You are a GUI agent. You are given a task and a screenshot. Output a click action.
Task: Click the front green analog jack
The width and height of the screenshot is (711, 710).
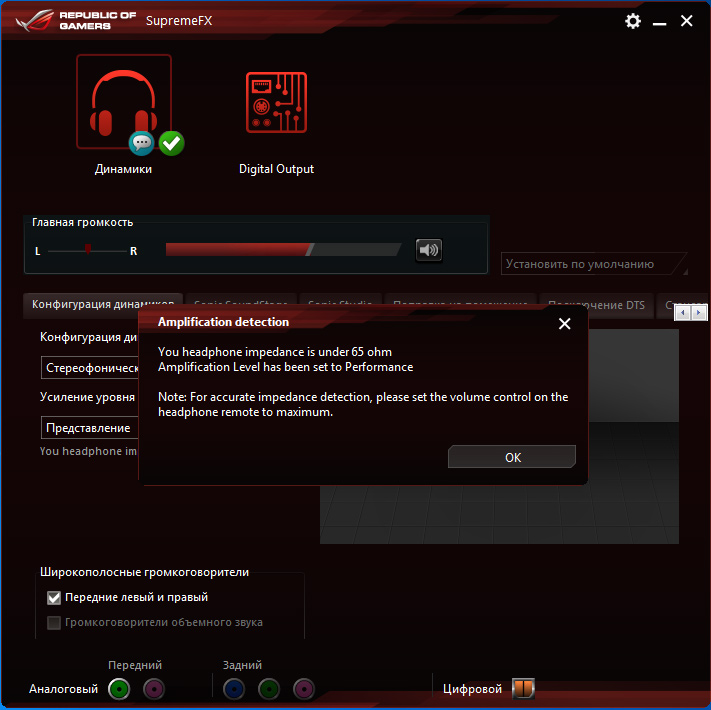click(x=119, y=689)
